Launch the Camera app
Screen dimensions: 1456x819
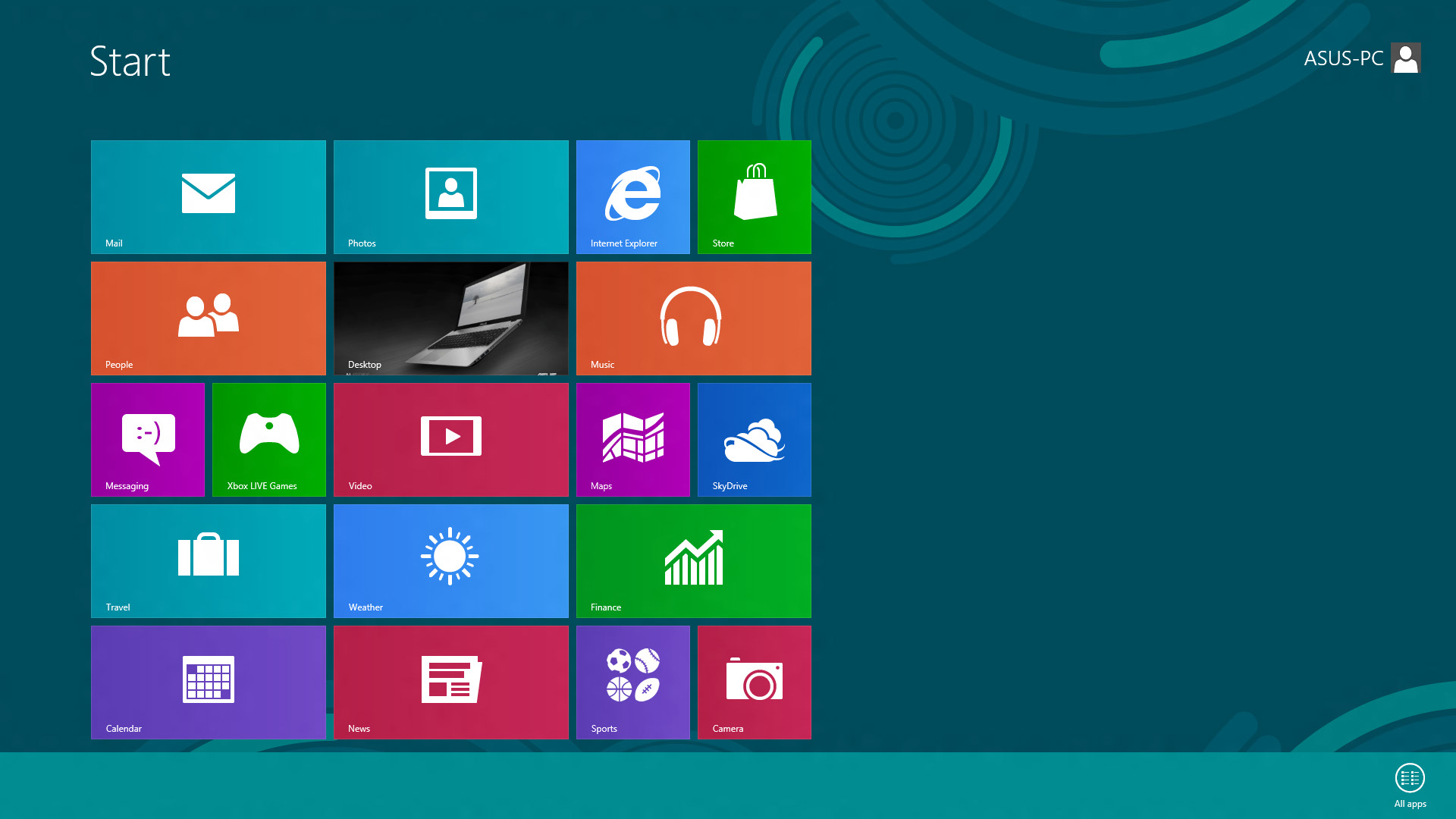click(x=754, y=682)
